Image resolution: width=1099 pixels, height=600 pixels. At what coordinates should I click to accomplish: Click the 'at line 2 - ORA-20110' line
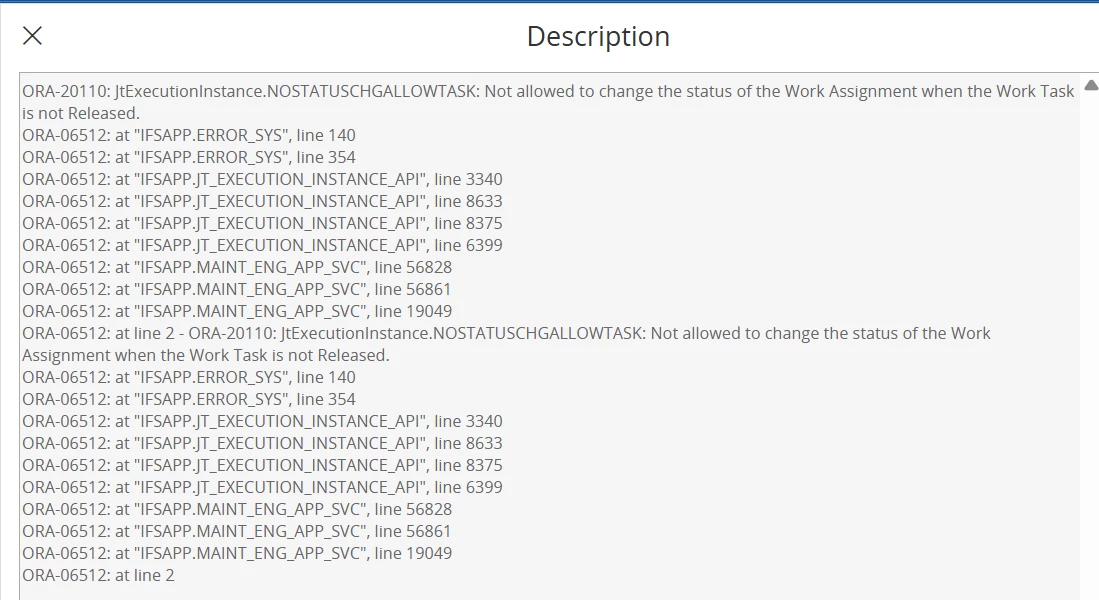tap(506, 333)
